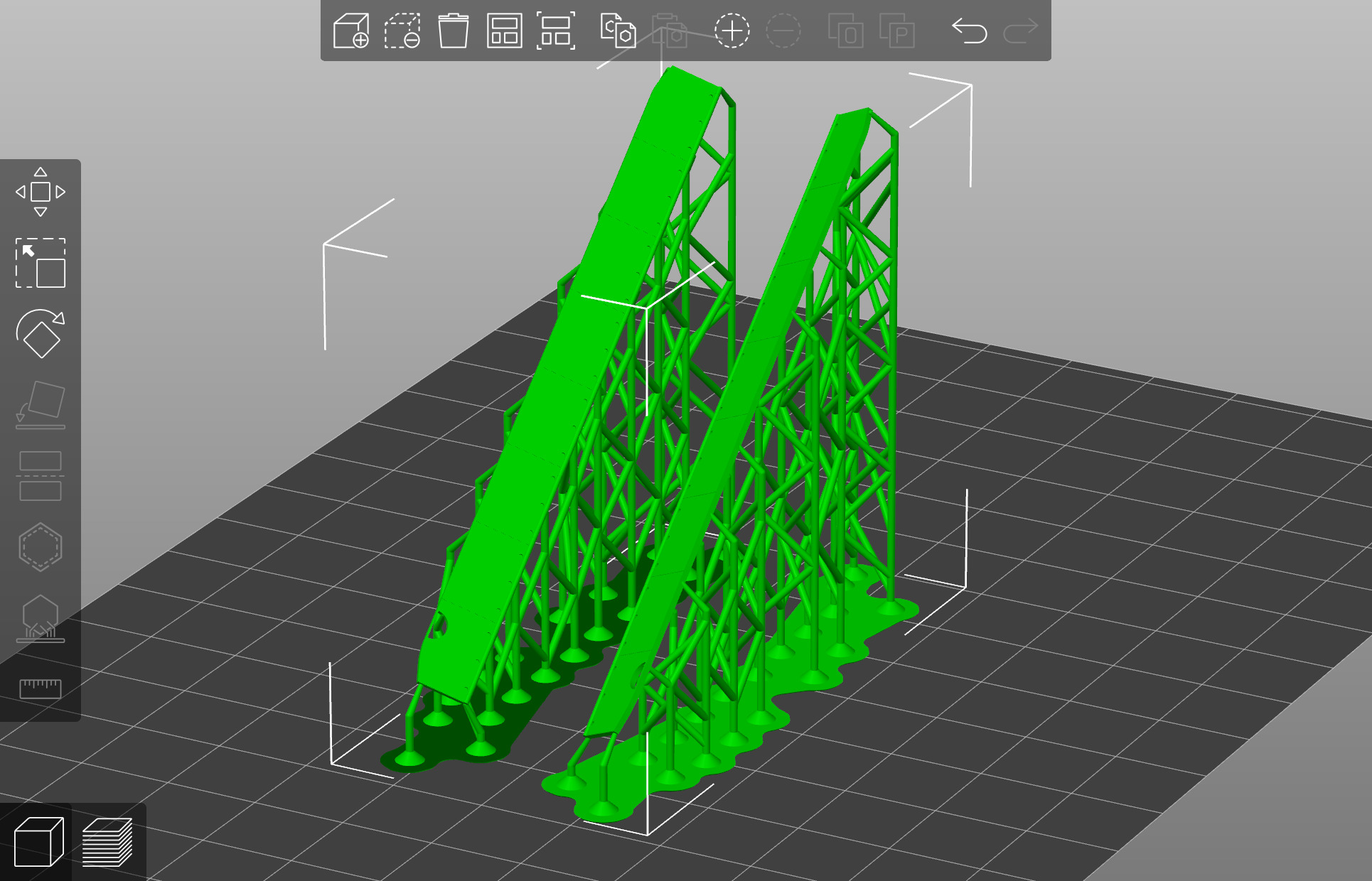
Task: Select the Move tool
Action: 41,192
